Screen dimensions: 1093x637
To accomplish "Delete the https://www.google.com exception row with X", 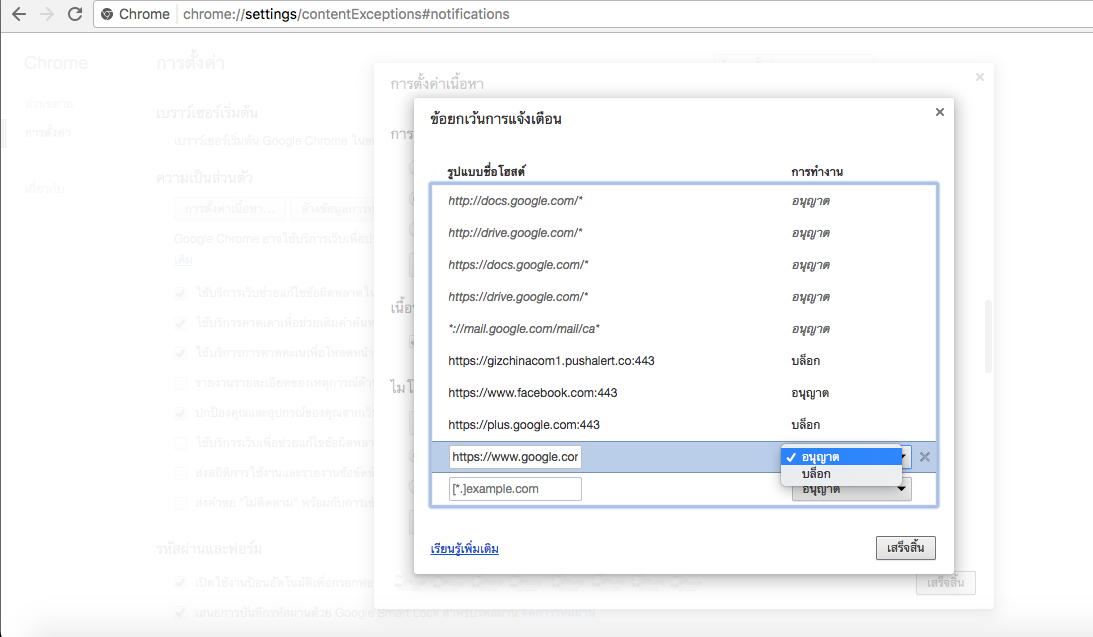I will click(925, 457).
